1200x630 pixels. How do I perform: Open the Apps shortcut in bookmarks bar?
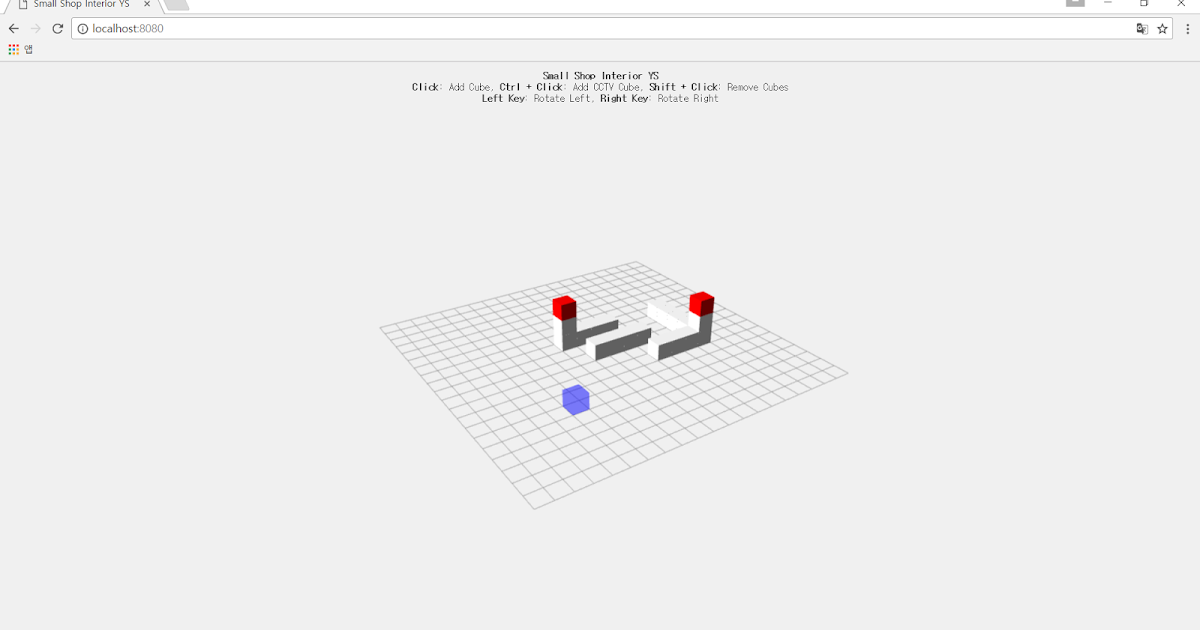[x=21, y=49]
